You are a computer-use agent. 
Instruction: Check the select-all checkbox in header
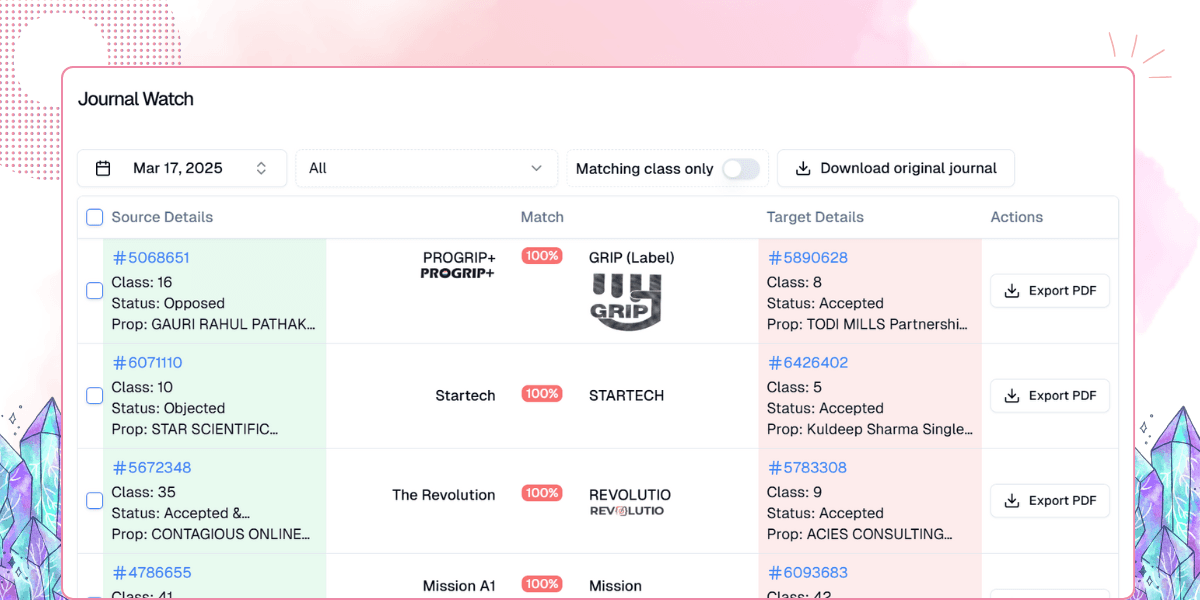[x=94, y=217]
